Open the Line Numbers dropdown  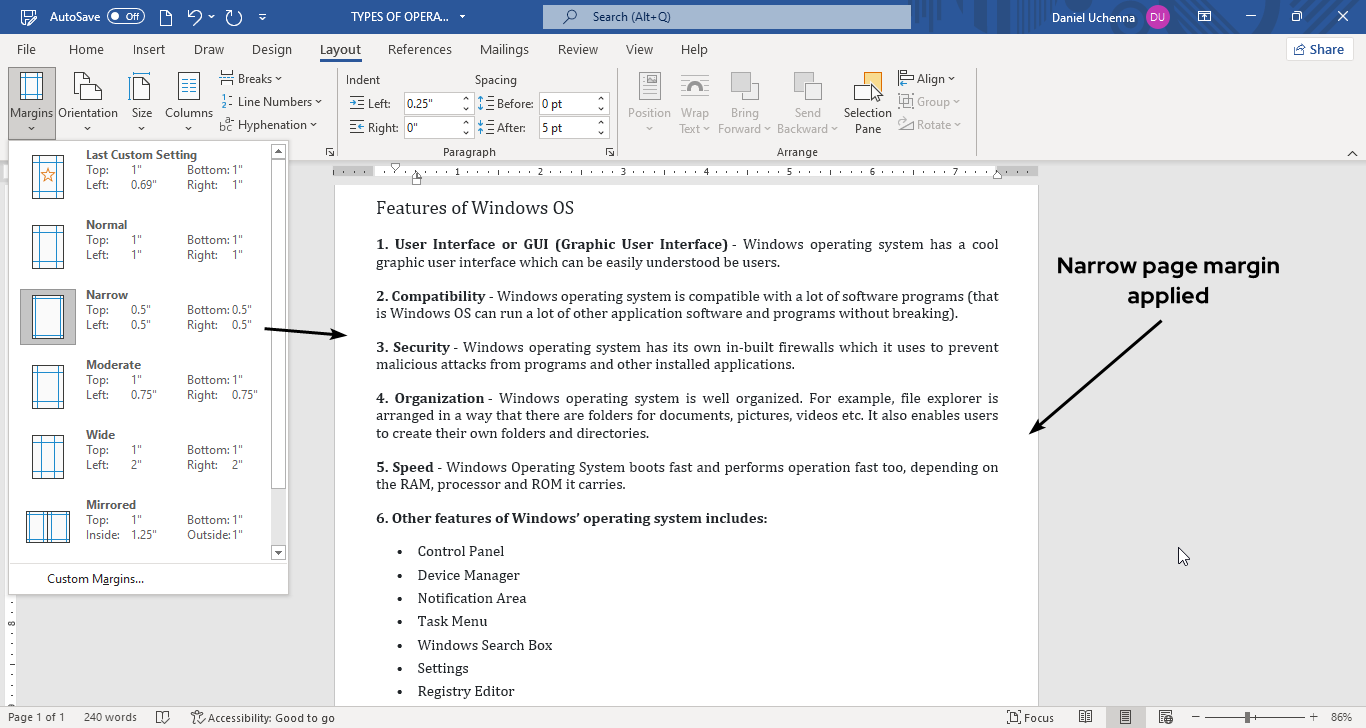coord(272,102)
